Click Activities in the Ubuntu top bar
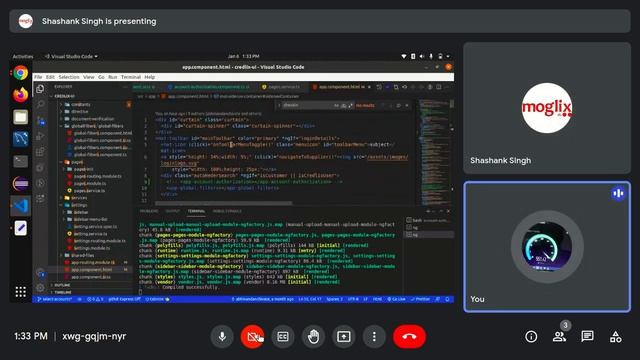This screenshot has height=360, width=640. click(x=23, y=56)
